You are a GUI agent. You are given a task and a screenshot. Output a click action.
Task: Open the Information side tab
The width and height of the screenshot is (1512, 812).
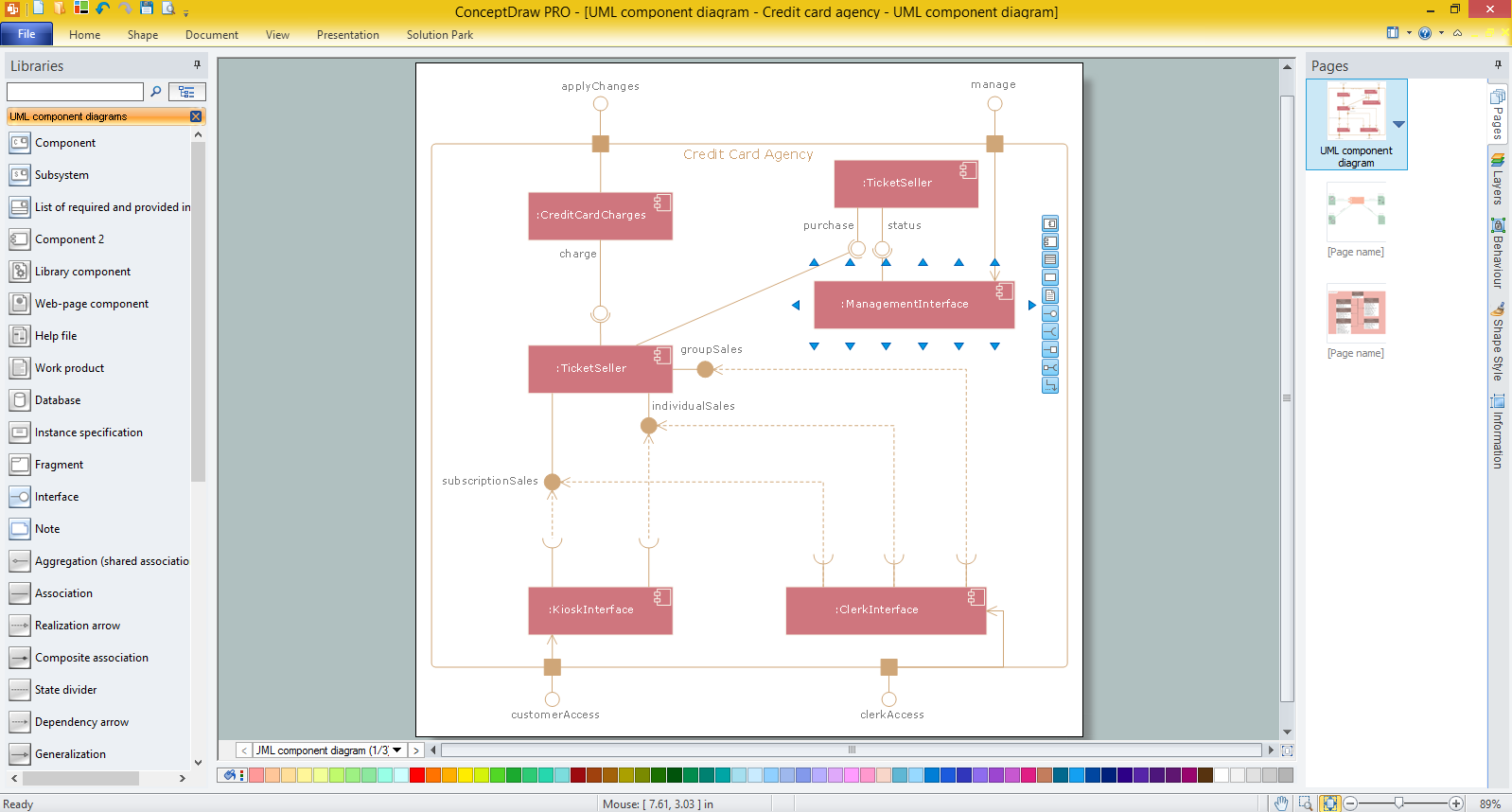coord(1498,432)
